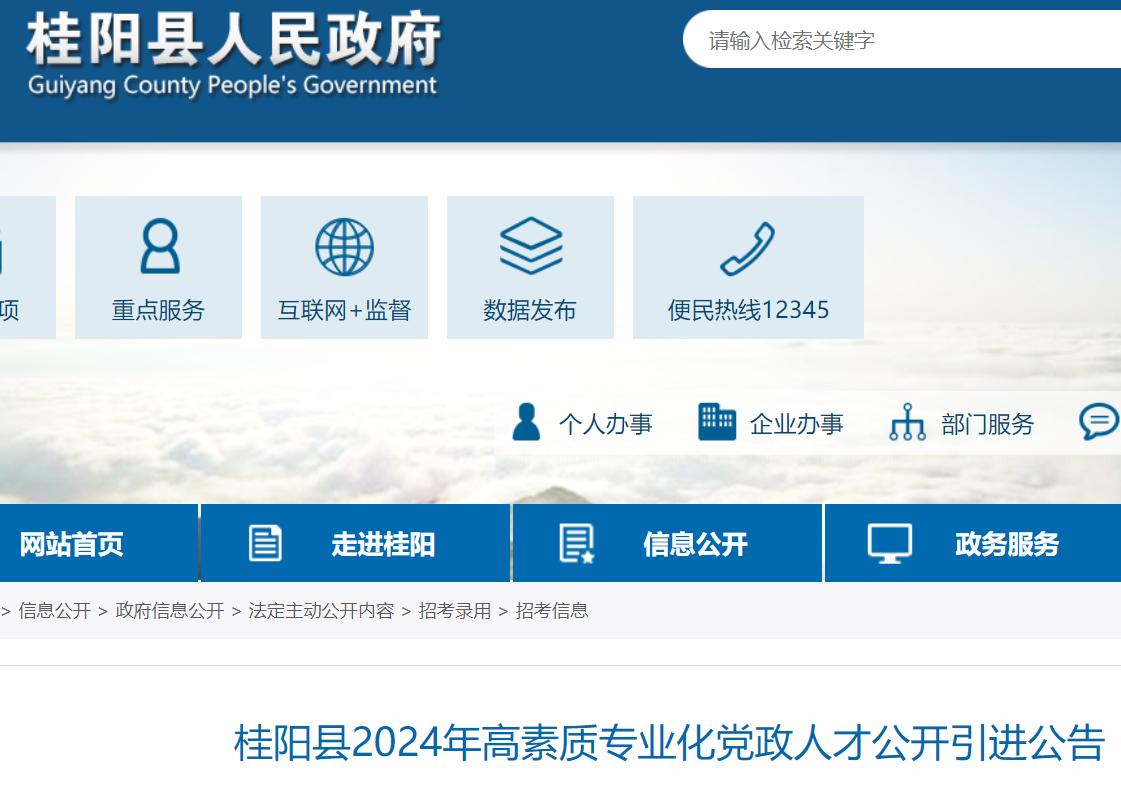Viewport: 1121px width, 789px height.
Task: Go to 招考信息 breadcrumb link
Action: (x=552, y=611)
